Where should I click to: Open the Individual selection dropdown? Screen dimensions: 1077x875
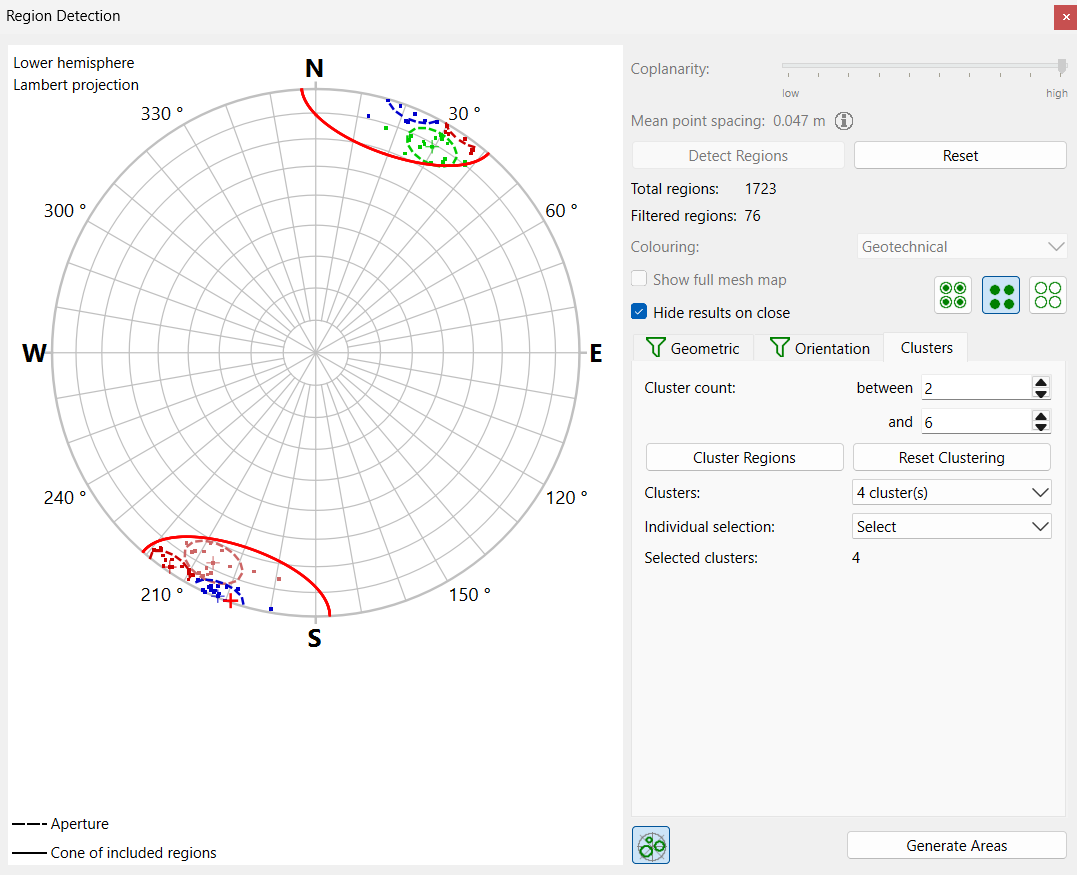[951, 527]
